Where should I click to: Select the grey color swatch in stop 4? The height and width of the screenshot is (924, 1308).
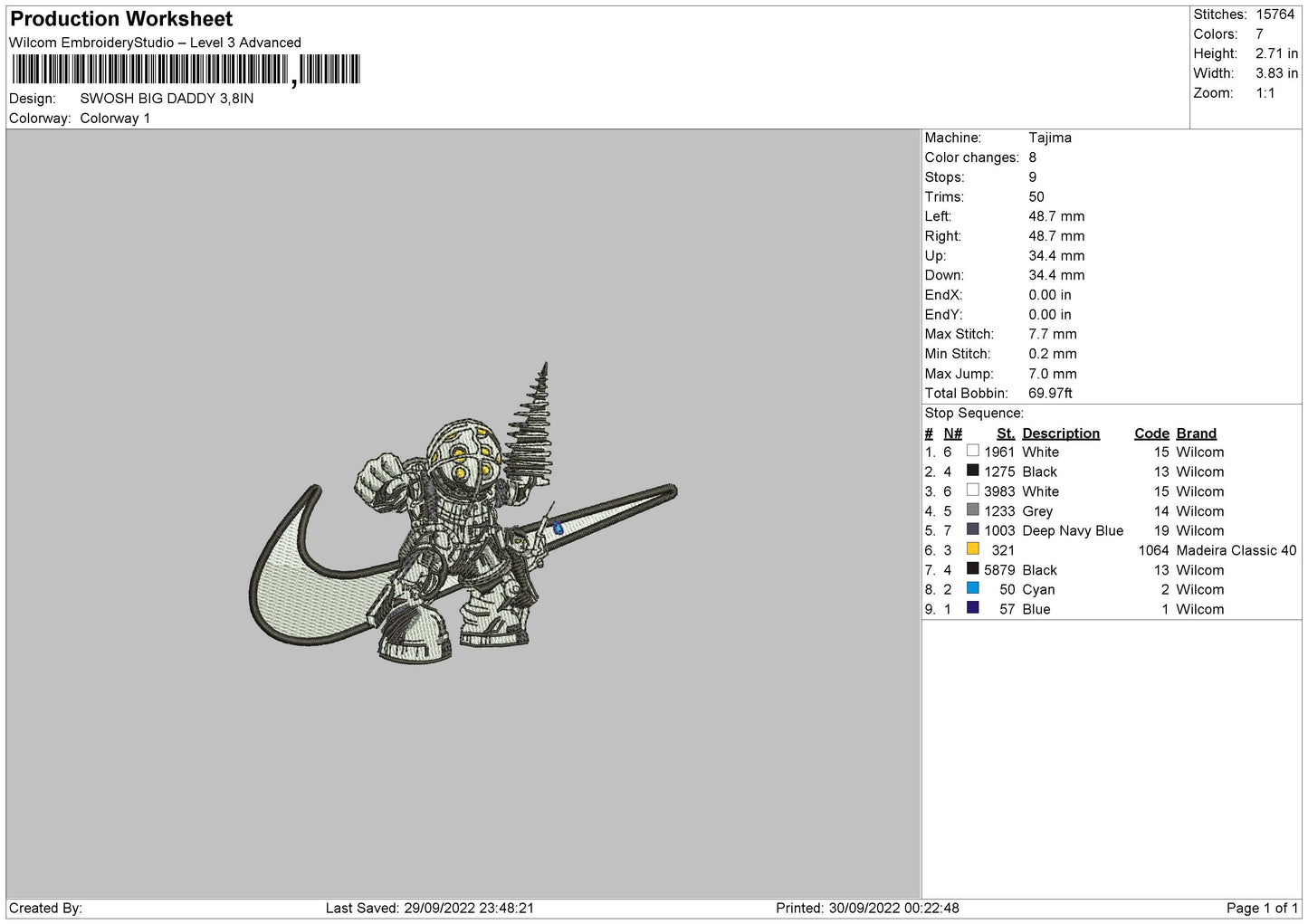point(972,510)
